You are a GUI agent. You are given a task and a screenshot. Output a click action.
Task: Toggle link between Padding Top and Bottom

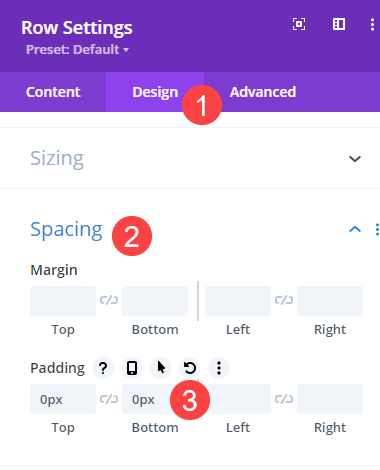tap(109, 399)
